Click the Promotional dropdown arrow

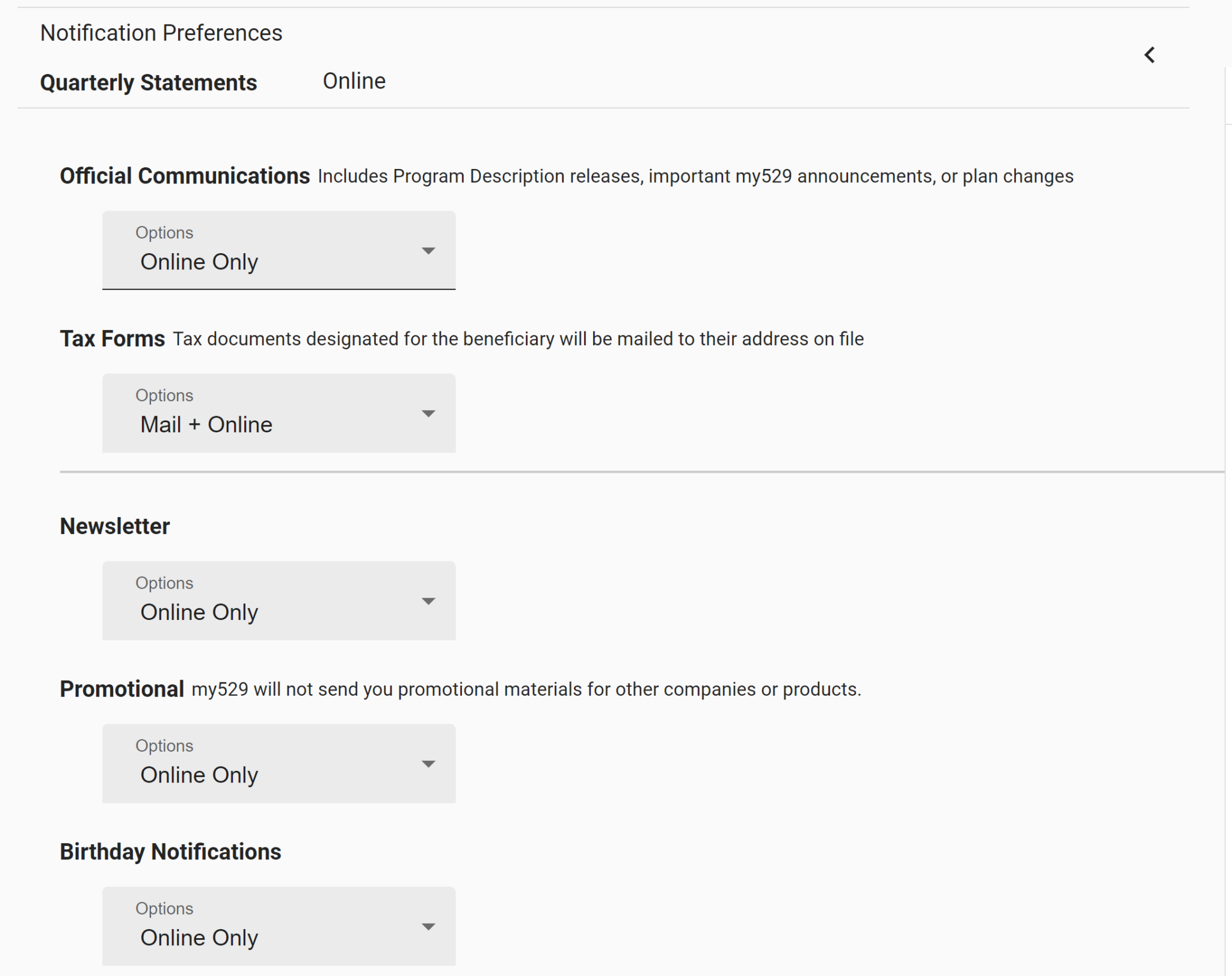(428, 764)
